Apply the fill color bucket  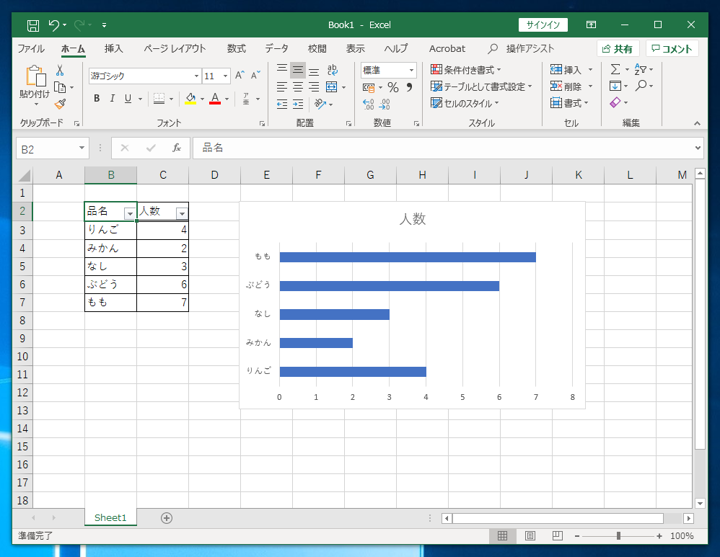coord(190,99)
